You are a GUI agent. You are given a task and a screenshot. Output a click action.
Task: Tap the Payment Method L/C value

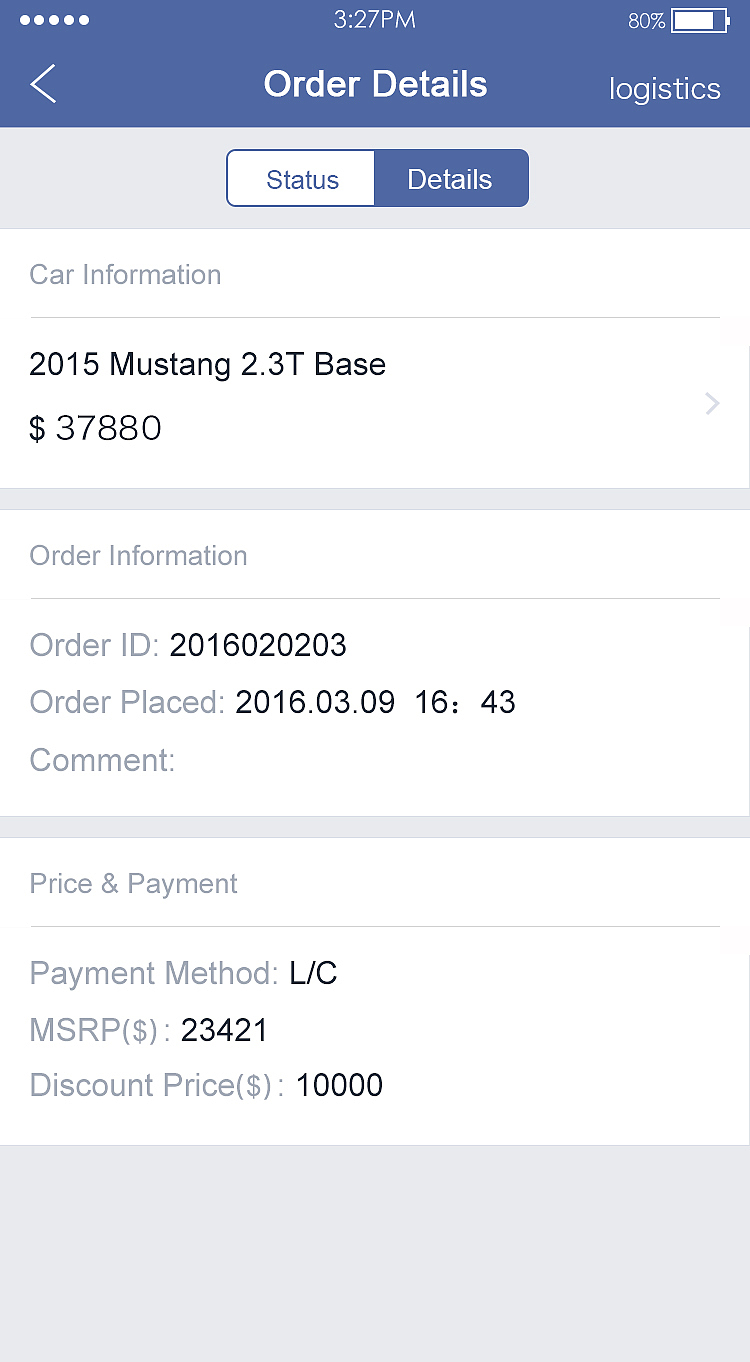click(x=313, y=973)
